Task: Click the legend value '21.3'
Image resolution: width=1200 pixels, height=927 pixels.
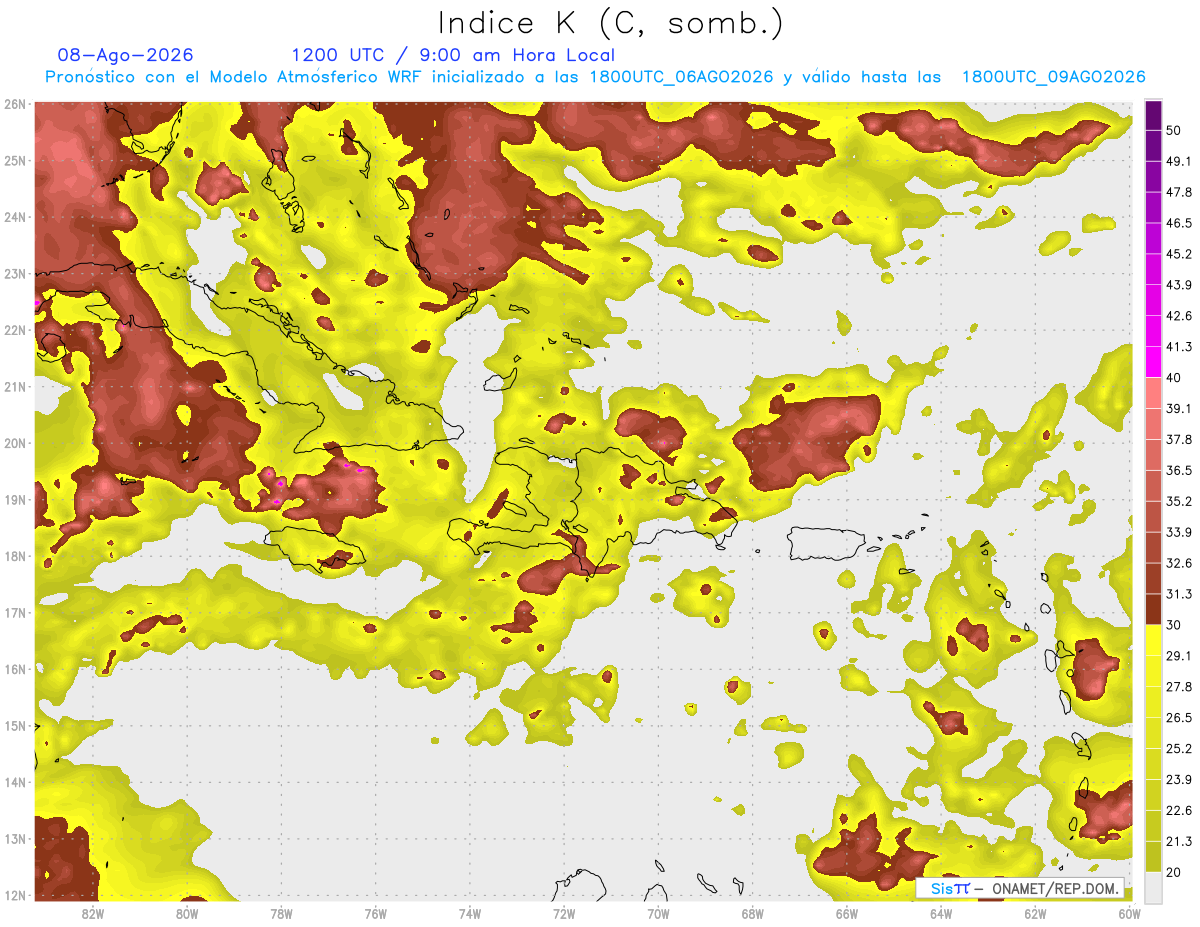Action: [1179, 842]
